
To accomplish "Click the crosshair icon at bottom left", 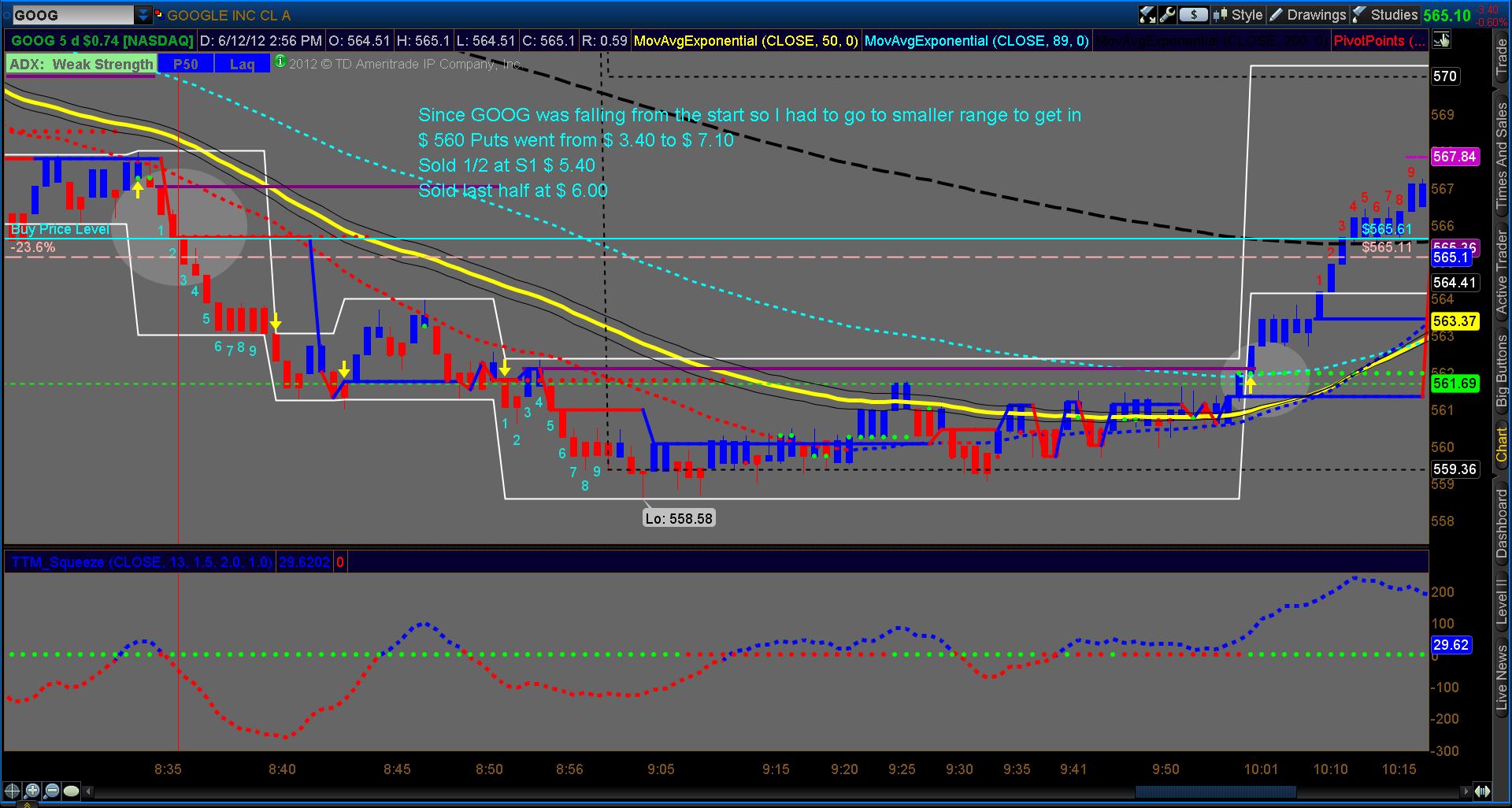I will (12, 791).
